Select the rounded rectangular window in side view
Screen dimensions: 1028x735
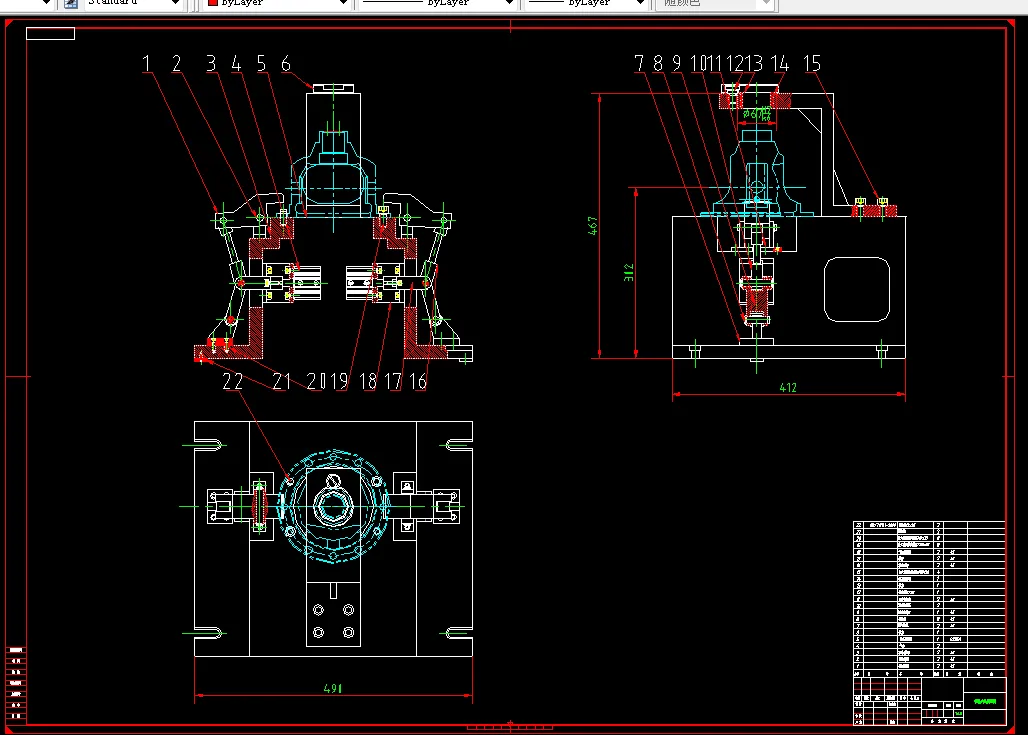(x=857, y=289)
